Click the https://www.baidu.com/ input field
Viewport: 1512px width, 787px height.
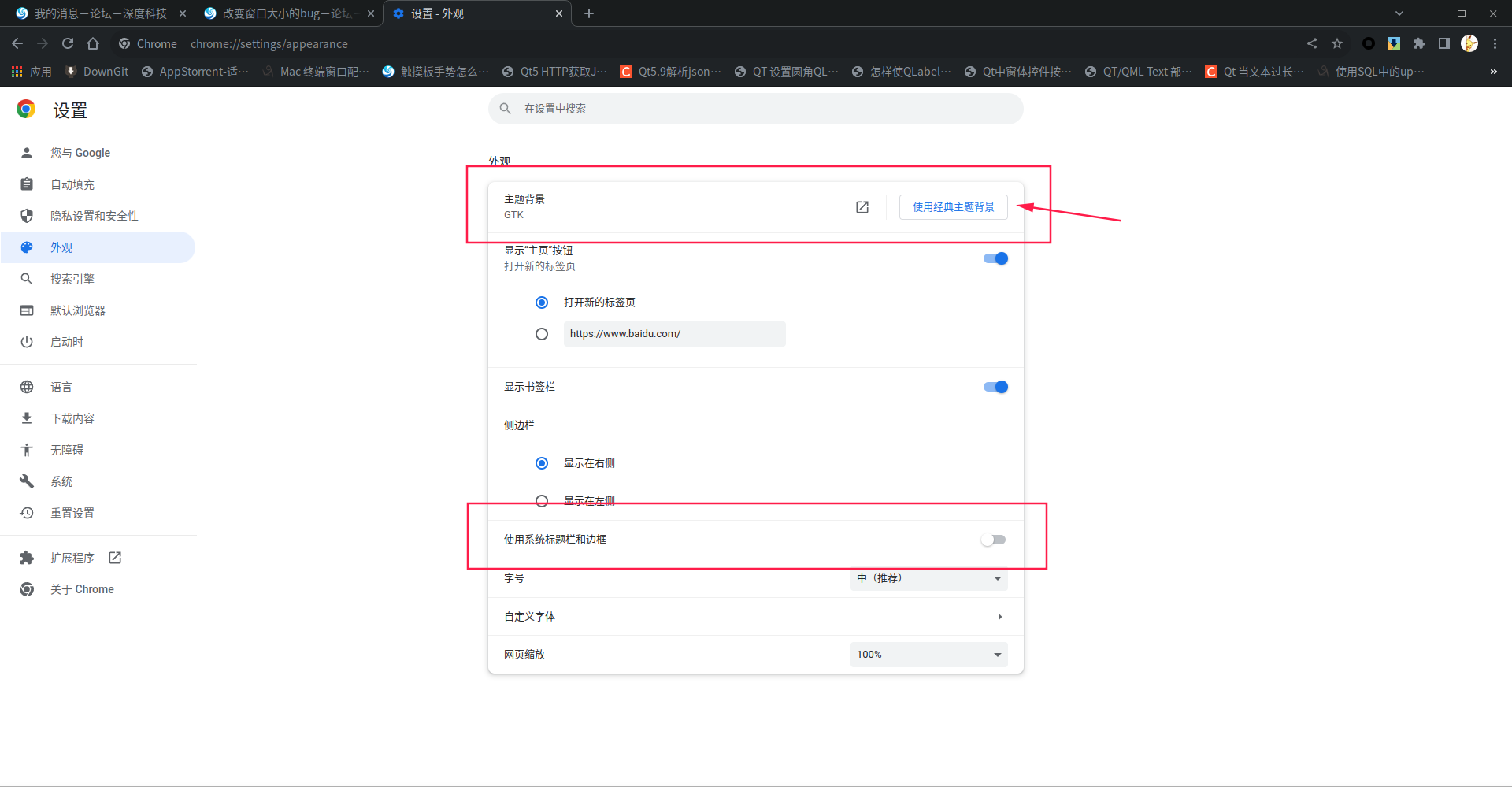tap(674, 333)
